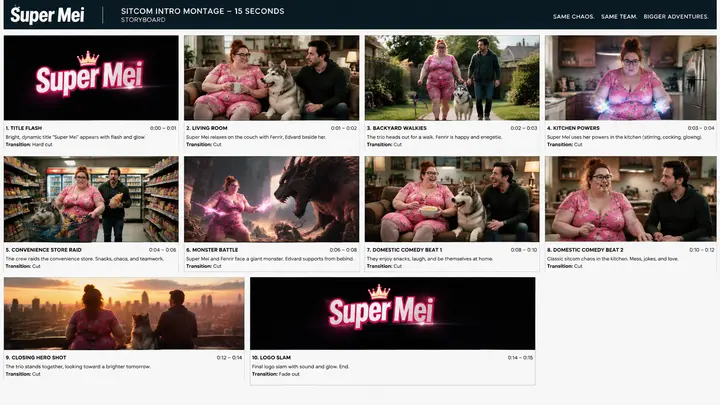Open the Closing Hero Shot sunset image

coord(124,313)
